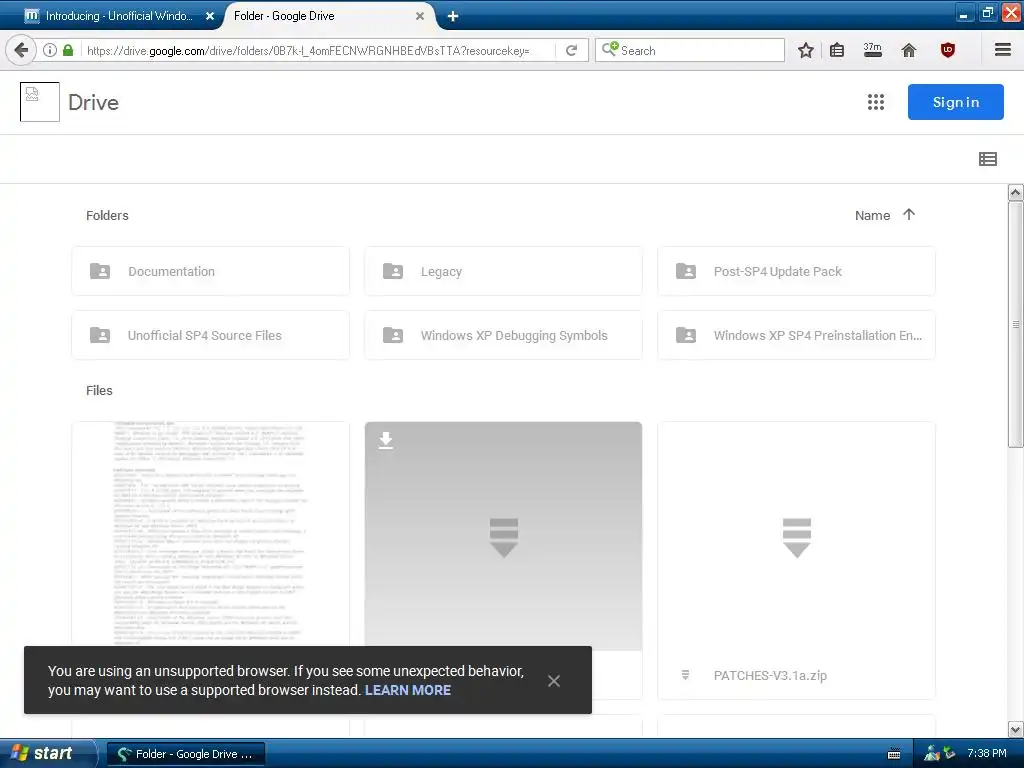The height and width of the screenshot is (768, 1024).
Task: Switch to list view layout icon
Action: 987,159
